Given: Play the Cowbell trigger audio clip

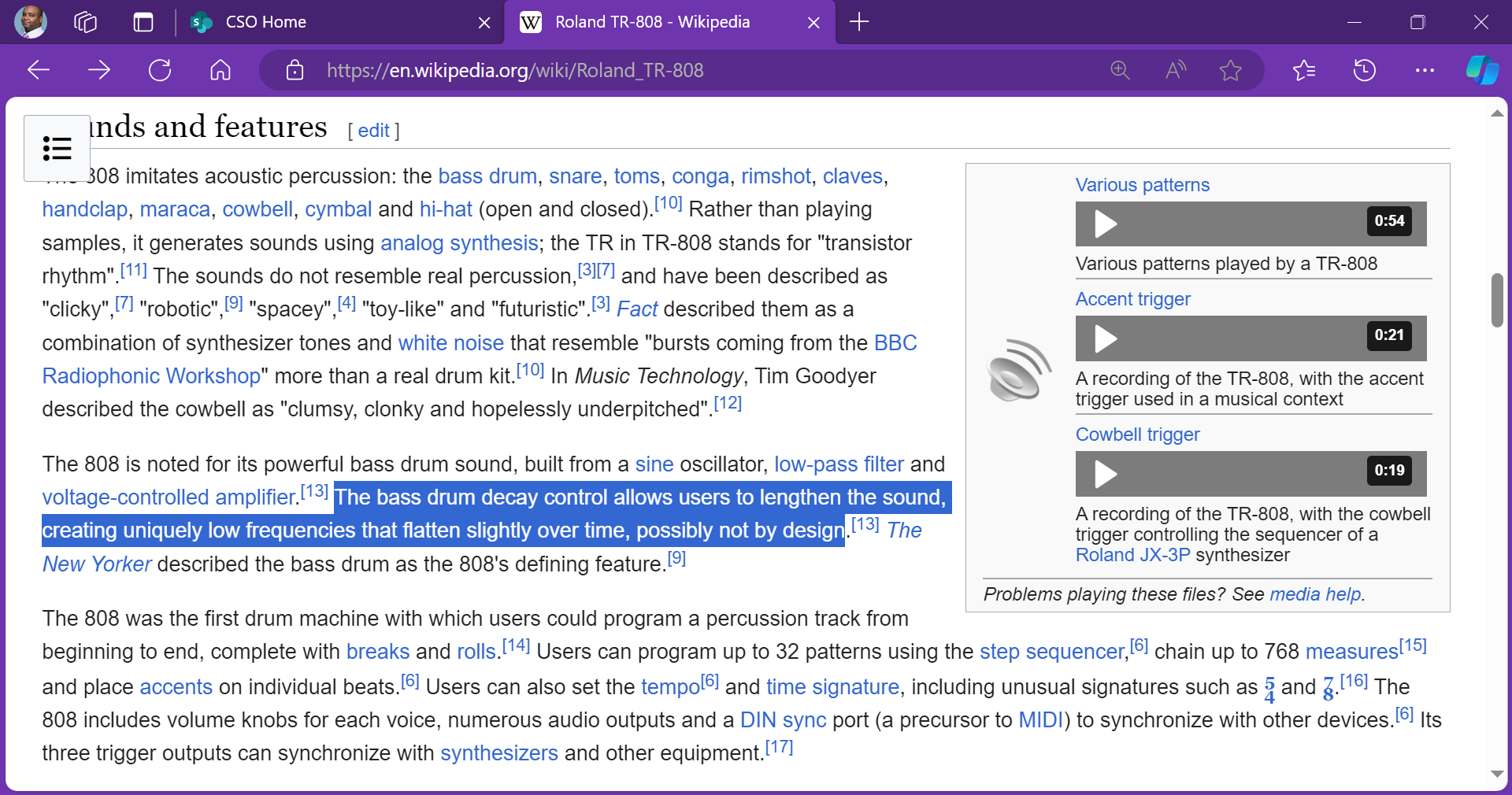Looking at the screenshot, I should (x=1106, y=475).
